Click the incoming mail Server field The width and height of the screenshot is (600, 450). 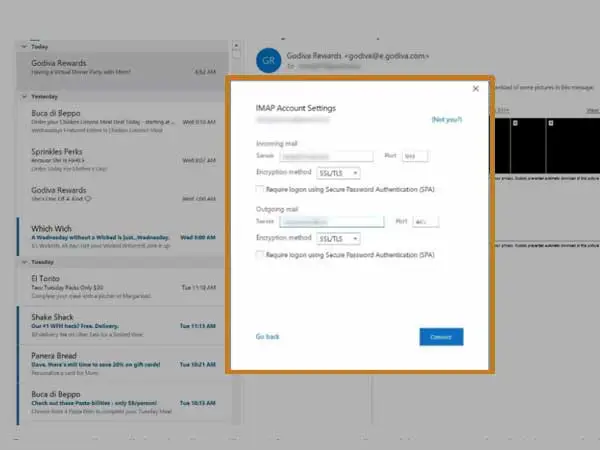pyautogui.click(x=326, y=156)
